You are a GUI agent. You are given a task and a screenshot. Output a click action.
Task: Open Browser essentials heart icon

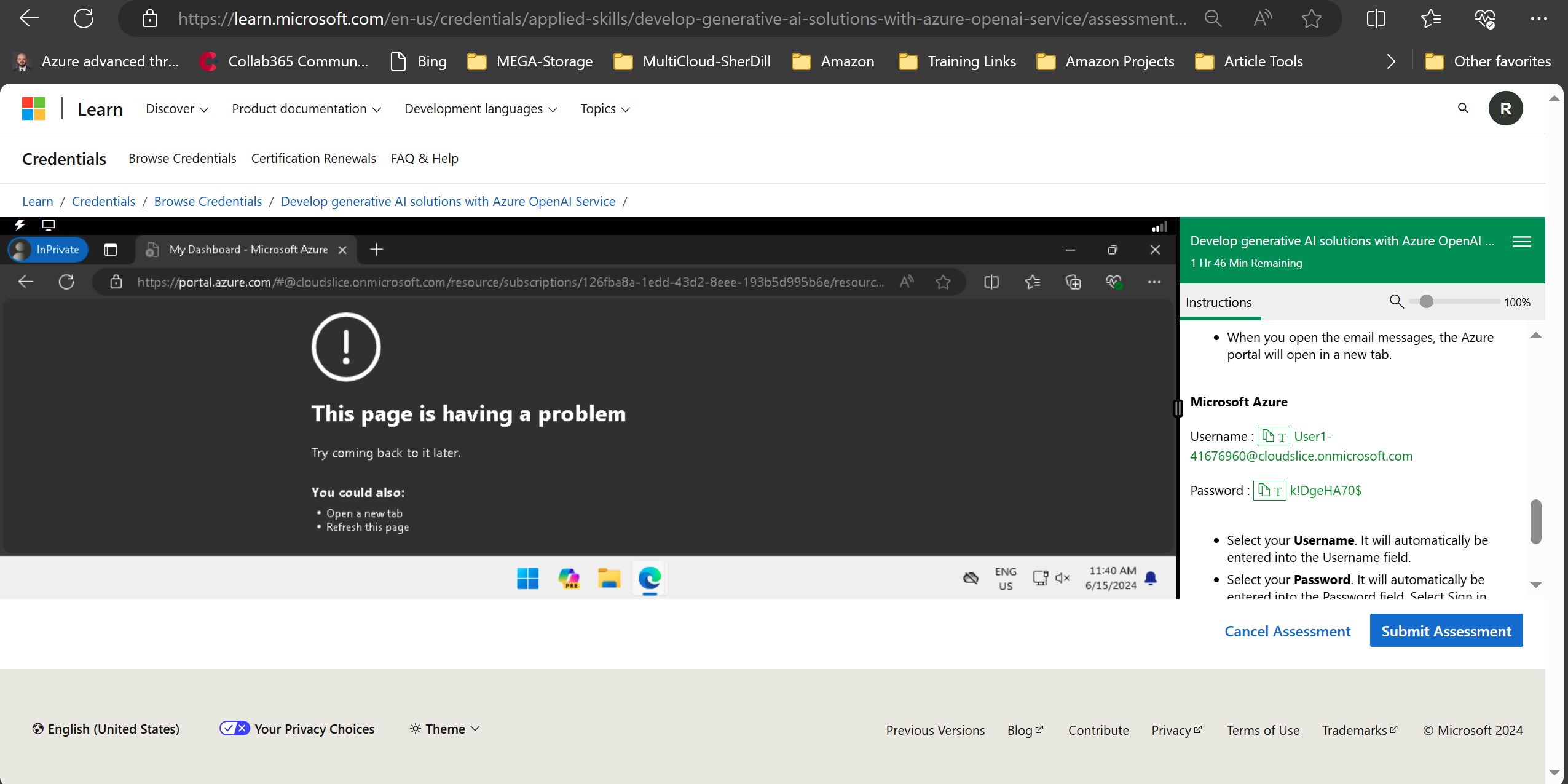click(1484, 18)
